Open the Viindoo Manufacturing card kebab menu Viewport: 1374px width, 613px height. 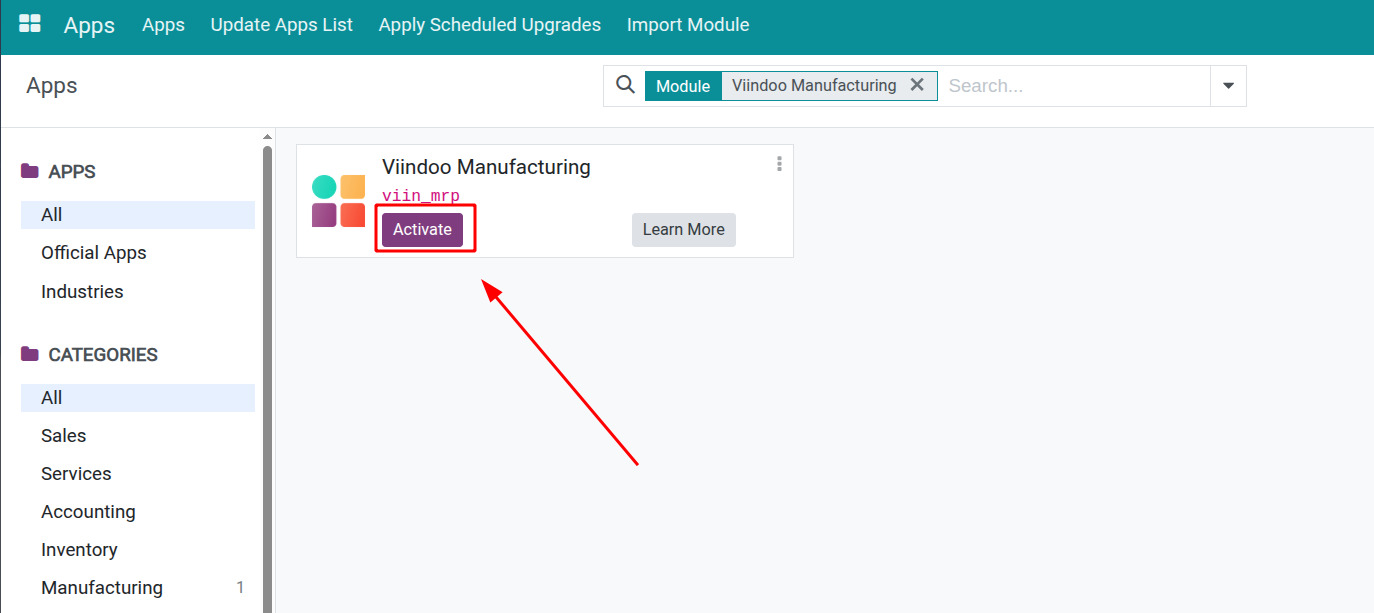779,165
